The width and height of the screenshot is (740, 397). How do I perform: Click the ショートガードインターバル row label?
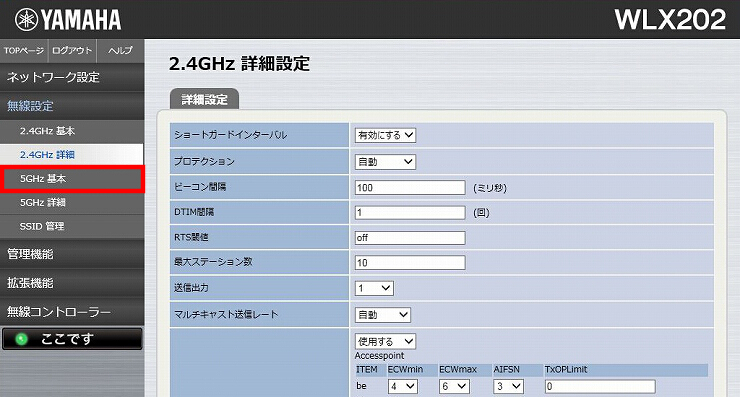[230, 135]
